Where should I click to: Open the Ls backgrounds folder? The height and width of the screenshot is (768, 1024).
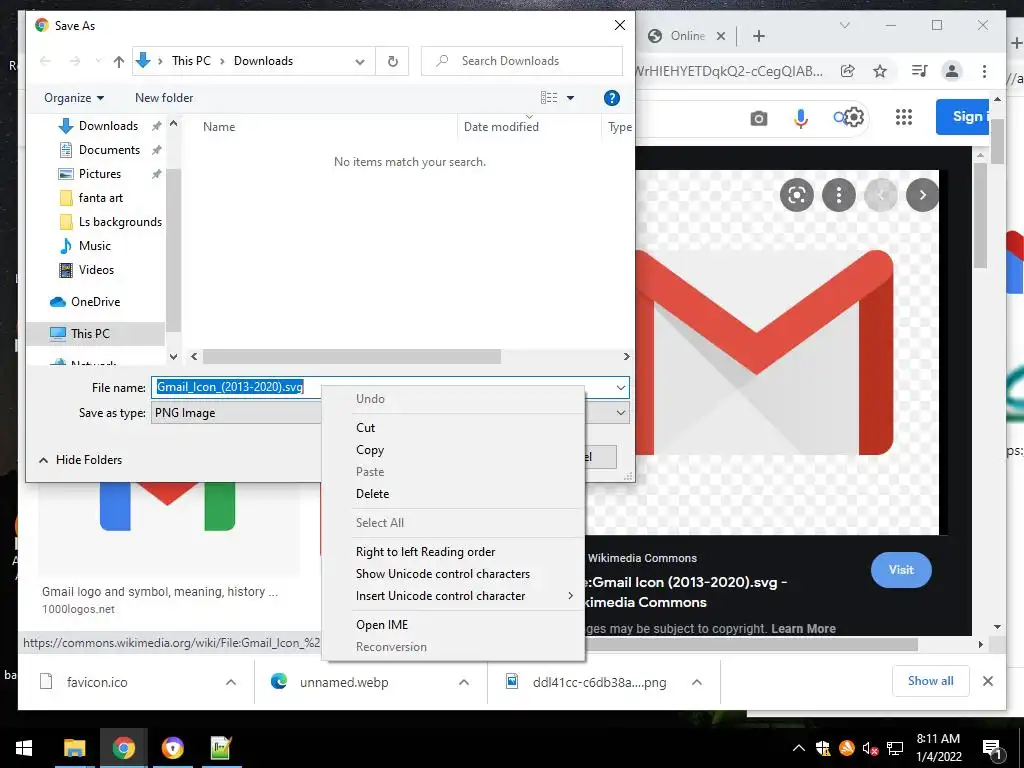click(x=120, y=222)
